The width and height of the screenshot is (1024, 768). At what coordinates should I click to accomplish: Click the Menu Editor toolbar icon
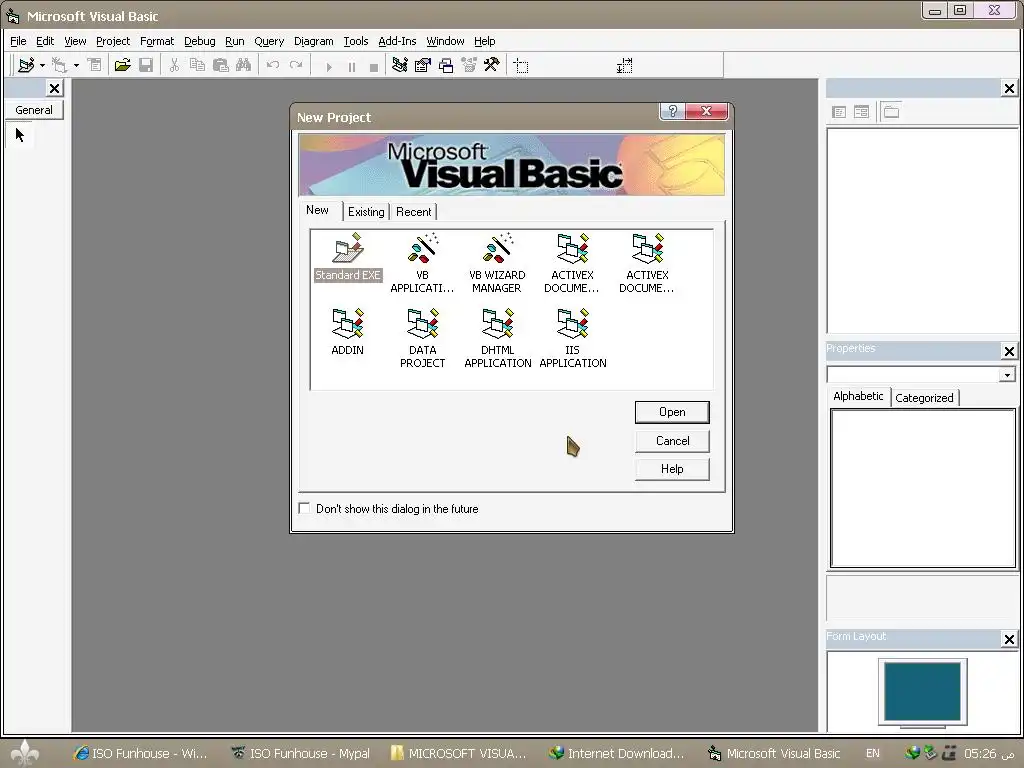[x=95, y=65]
